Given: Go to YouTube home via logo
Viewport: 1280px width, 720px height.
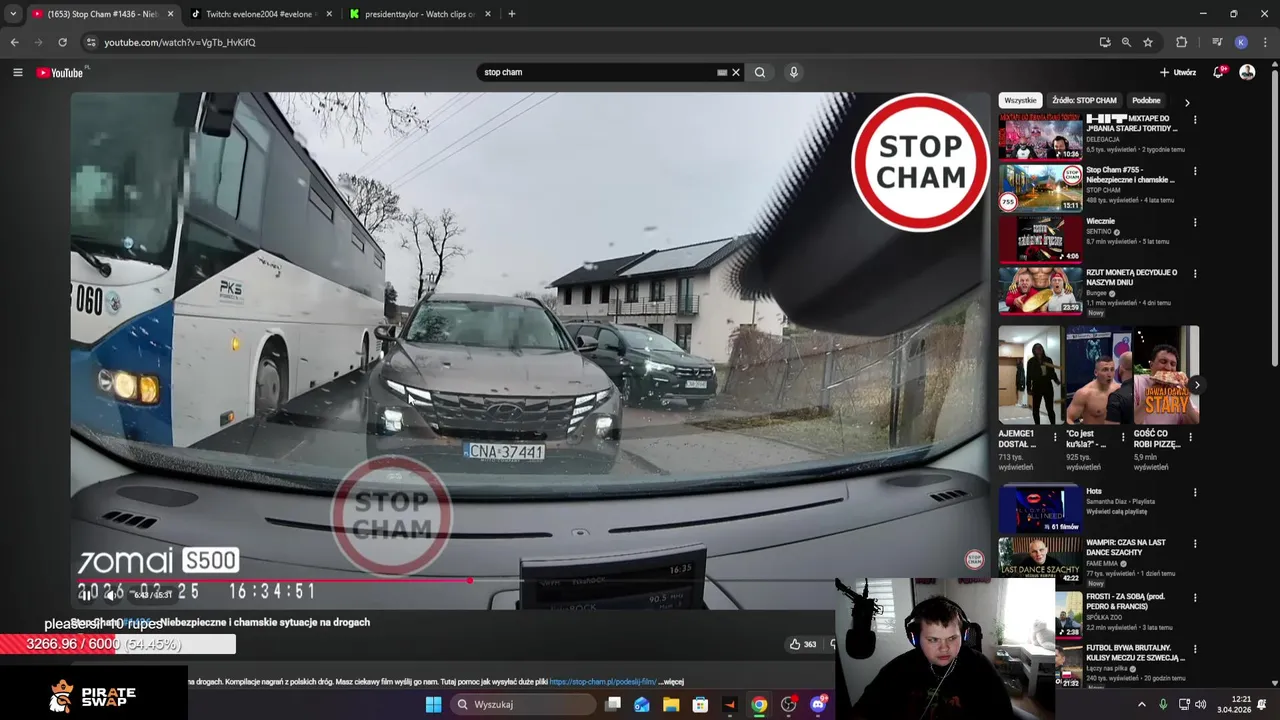Looking at the screenshot, I should [60, 72].
